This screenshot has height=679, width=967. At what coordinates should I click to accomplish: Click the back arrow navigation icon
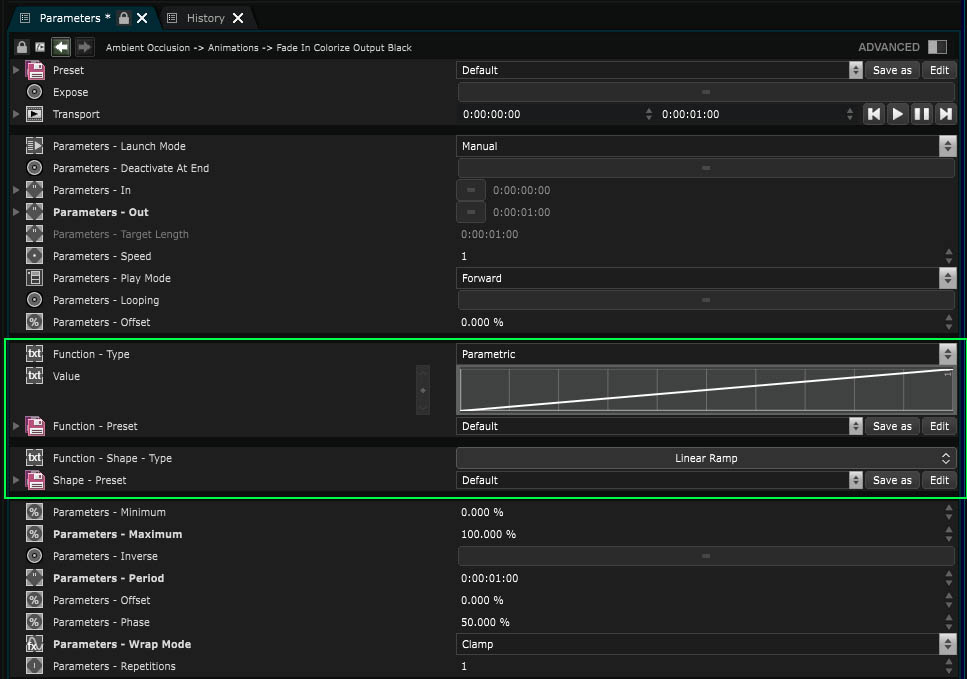point(61,47)
